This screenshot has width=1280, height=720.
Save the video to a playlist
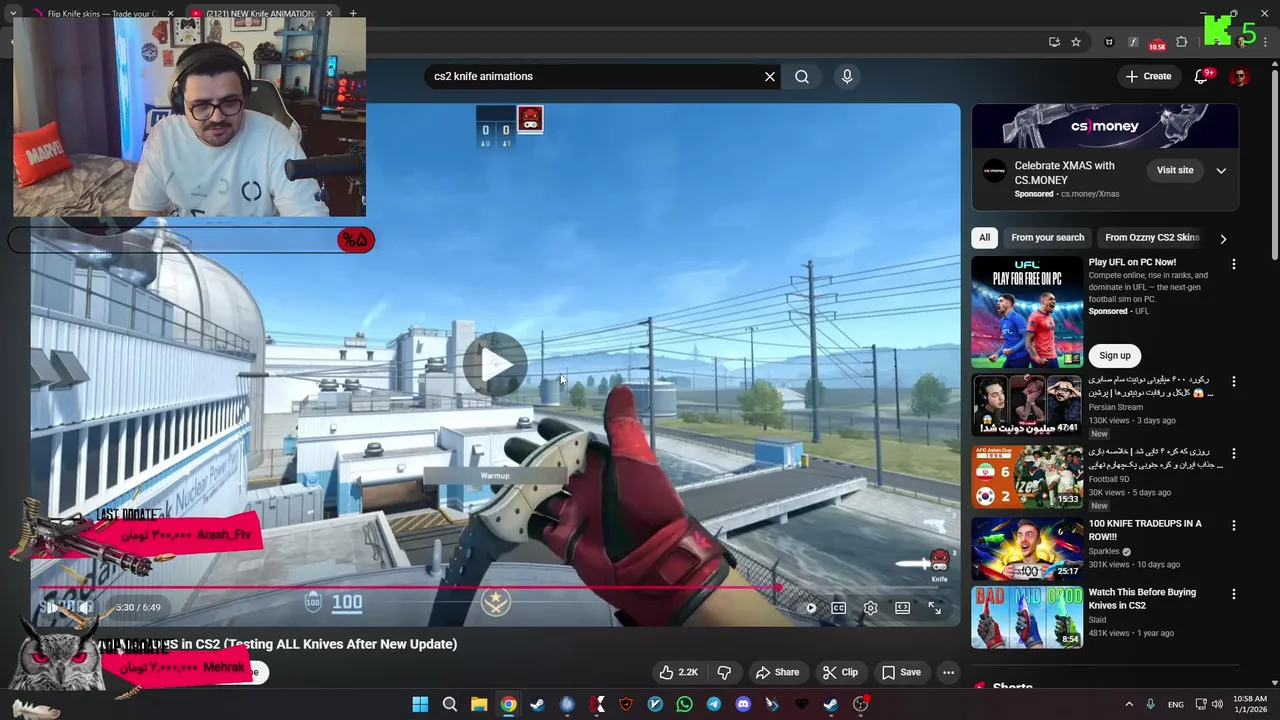click(x=901, y=672)
